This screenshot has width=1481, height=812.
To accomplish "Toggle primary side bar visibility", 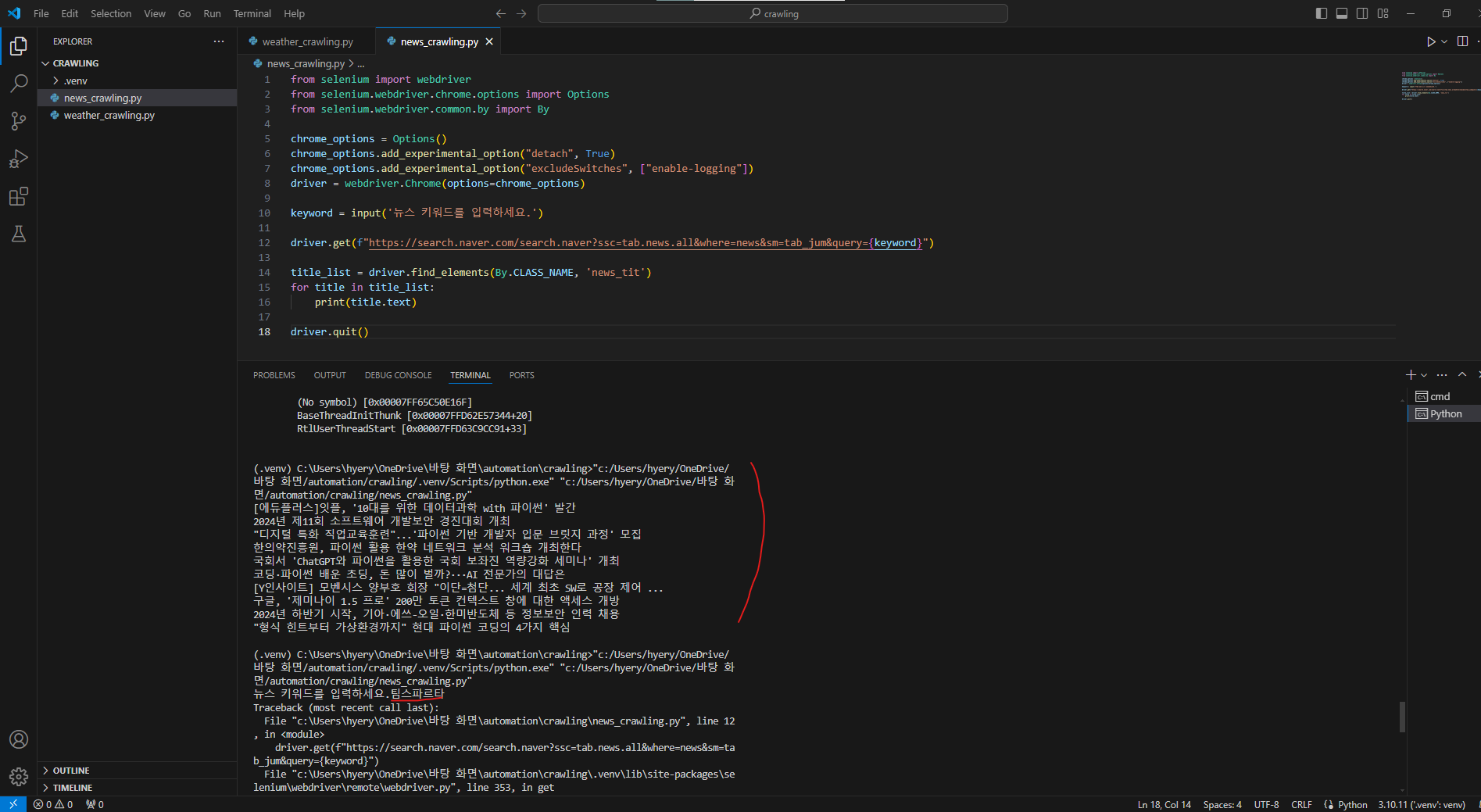I will [1322, 13].
